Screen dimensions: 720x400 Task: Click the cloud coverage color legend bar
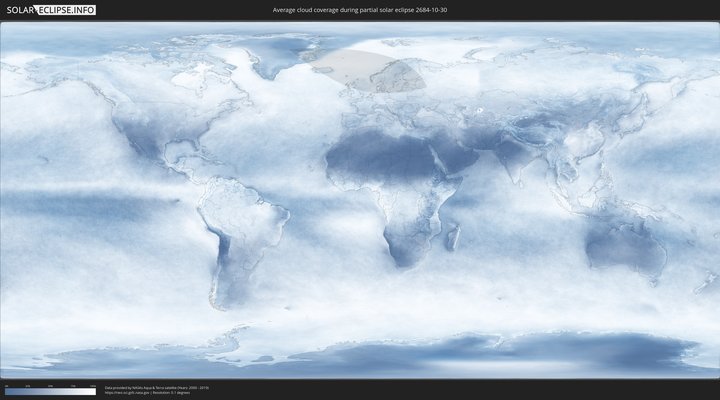(x=50, y=391)
